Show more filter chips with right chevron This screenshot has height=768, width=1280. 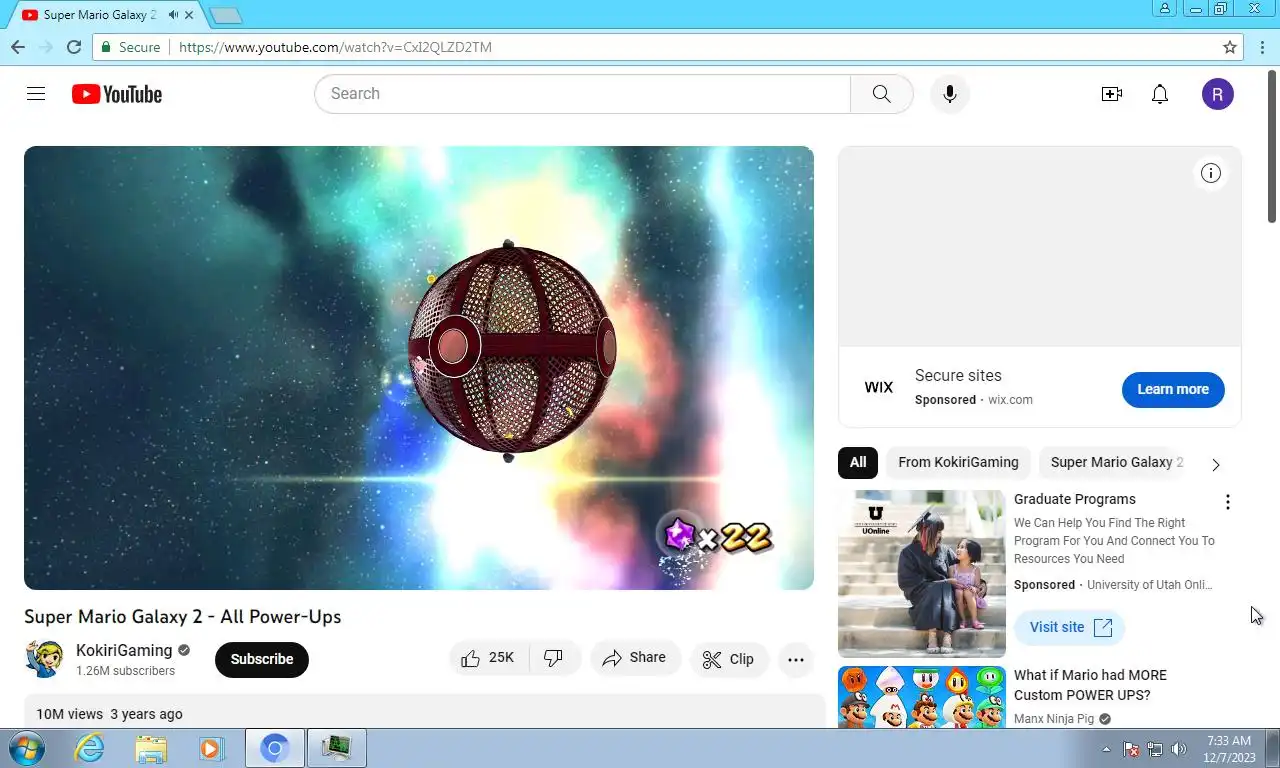pos(1216,464)
